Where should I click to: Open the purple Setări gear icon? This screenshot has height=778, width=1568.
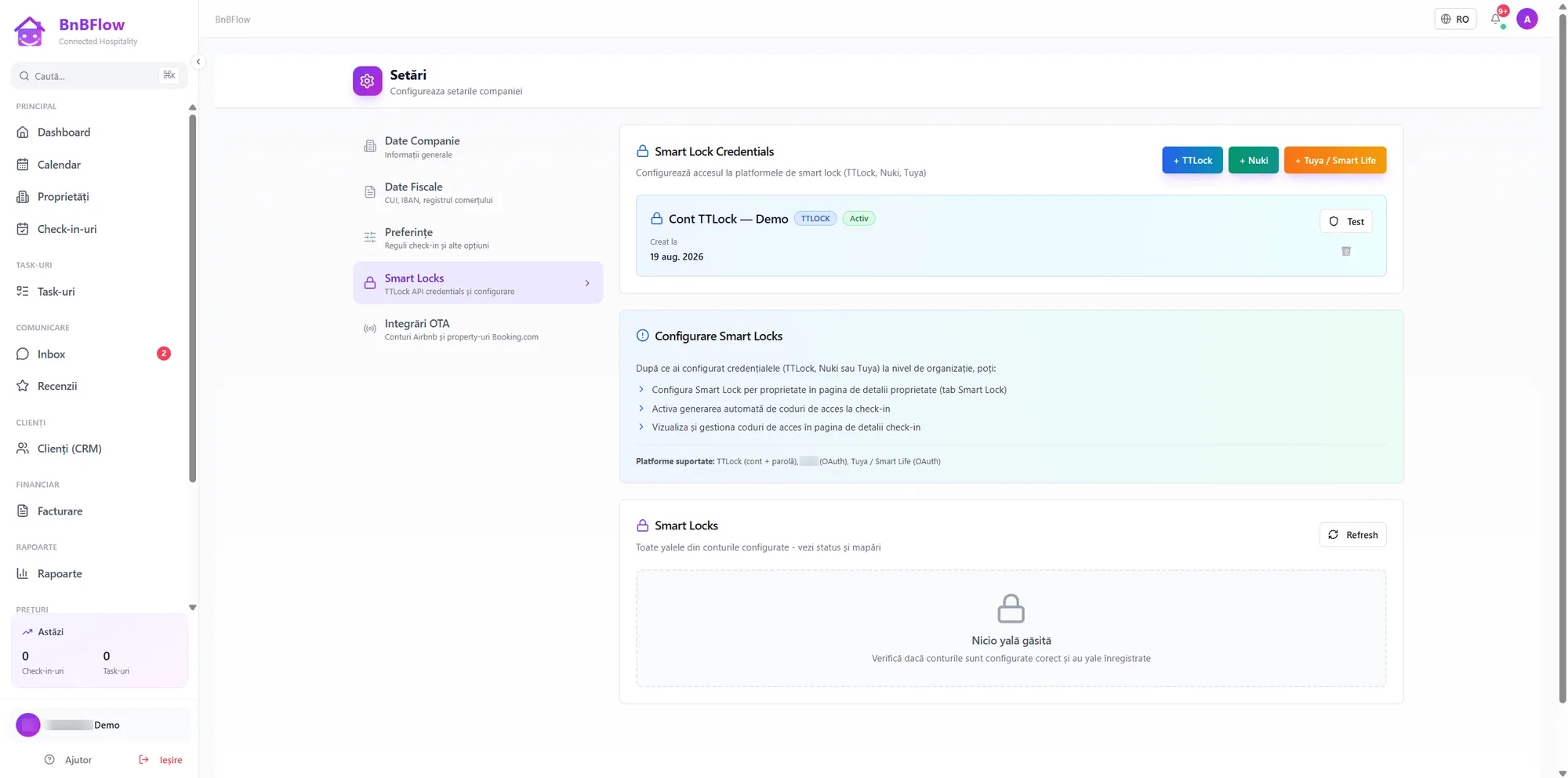pyautogui.click(x=367, y=81)
